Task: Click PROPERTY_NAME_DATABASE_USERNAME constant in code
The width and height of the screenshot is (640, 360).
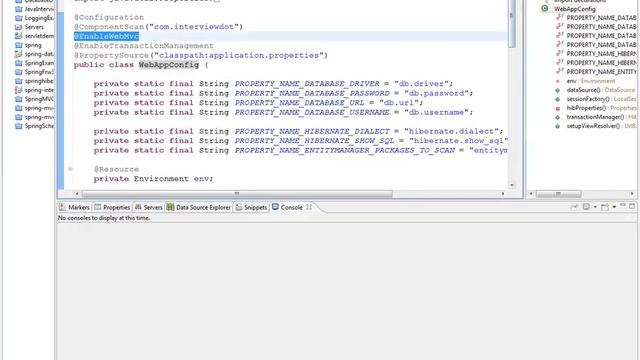Action: tap(312, 112)
